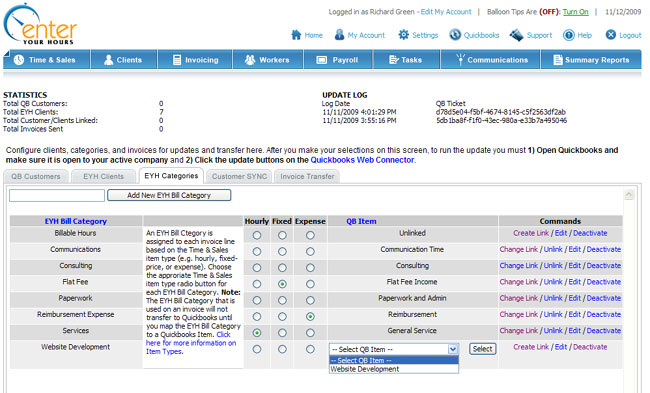
Task: Click Deactivate for Website Development row
Action: [590, 347]
